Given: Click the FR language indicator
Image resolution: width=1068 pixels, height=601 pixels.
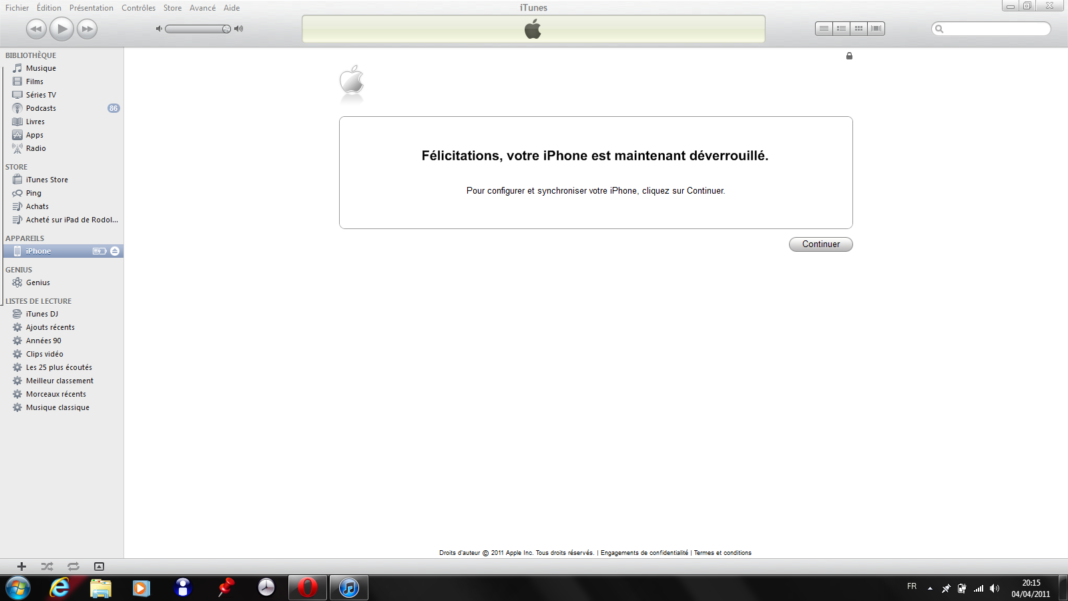Looking at the screenshot, I should pos(911,587).
